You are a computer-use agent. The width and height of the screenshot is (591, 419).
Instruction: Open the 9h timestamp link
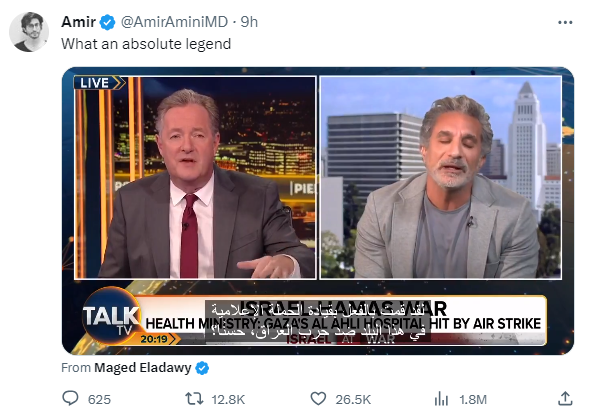pos(249,22)
